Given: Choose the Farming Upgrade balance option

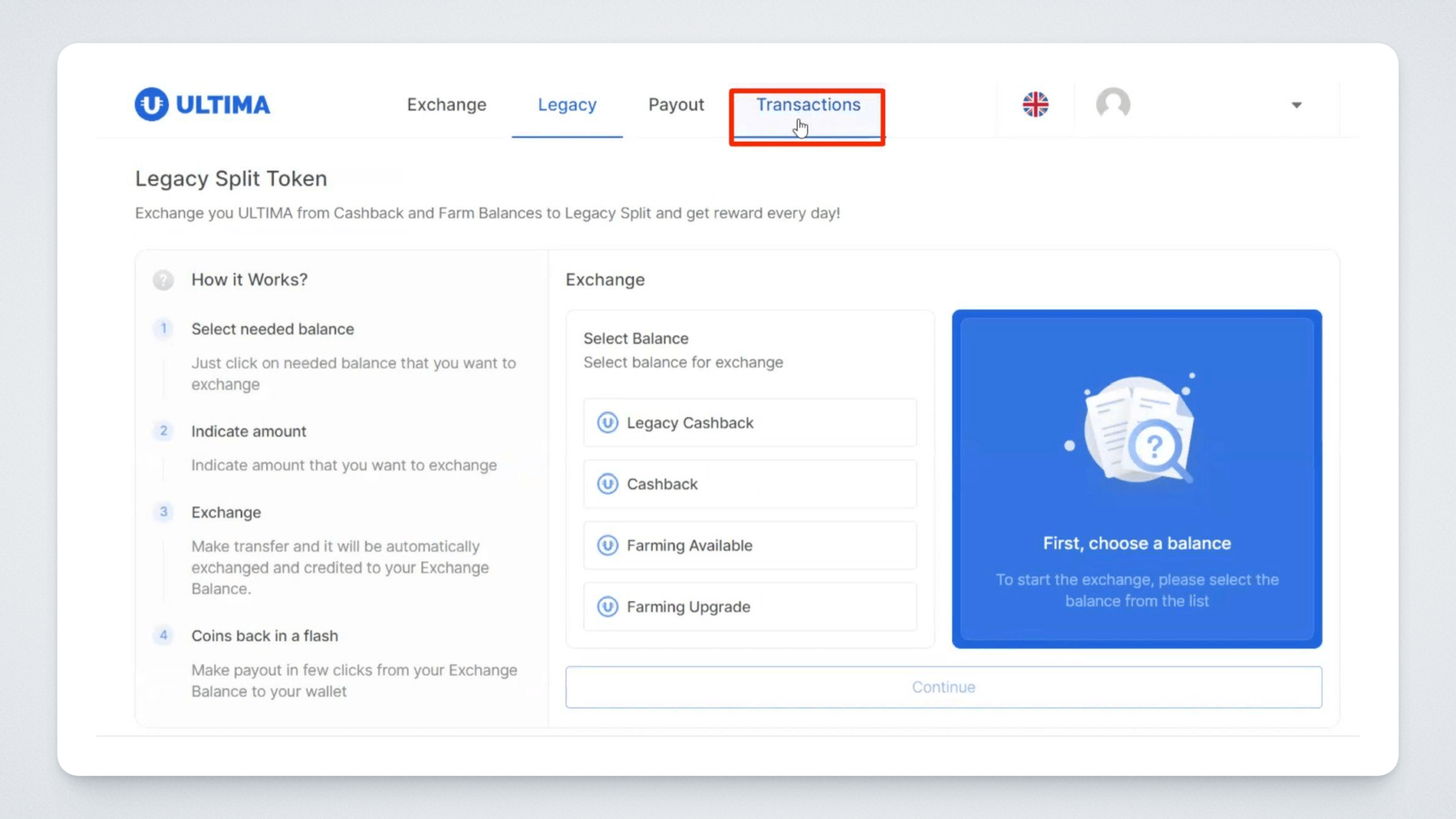Looking at the screenshot, I should [749, 607].
